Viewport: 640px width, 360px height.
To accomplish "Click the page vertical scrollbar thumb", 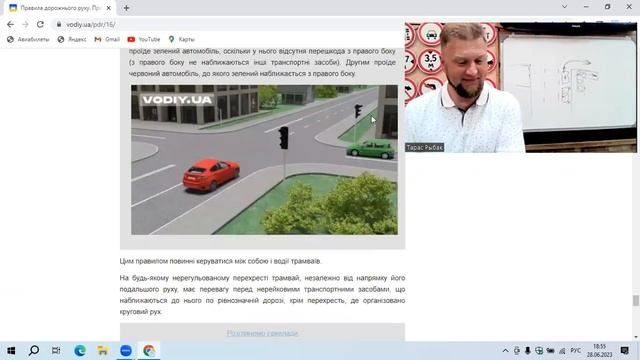I will [636, 301].
